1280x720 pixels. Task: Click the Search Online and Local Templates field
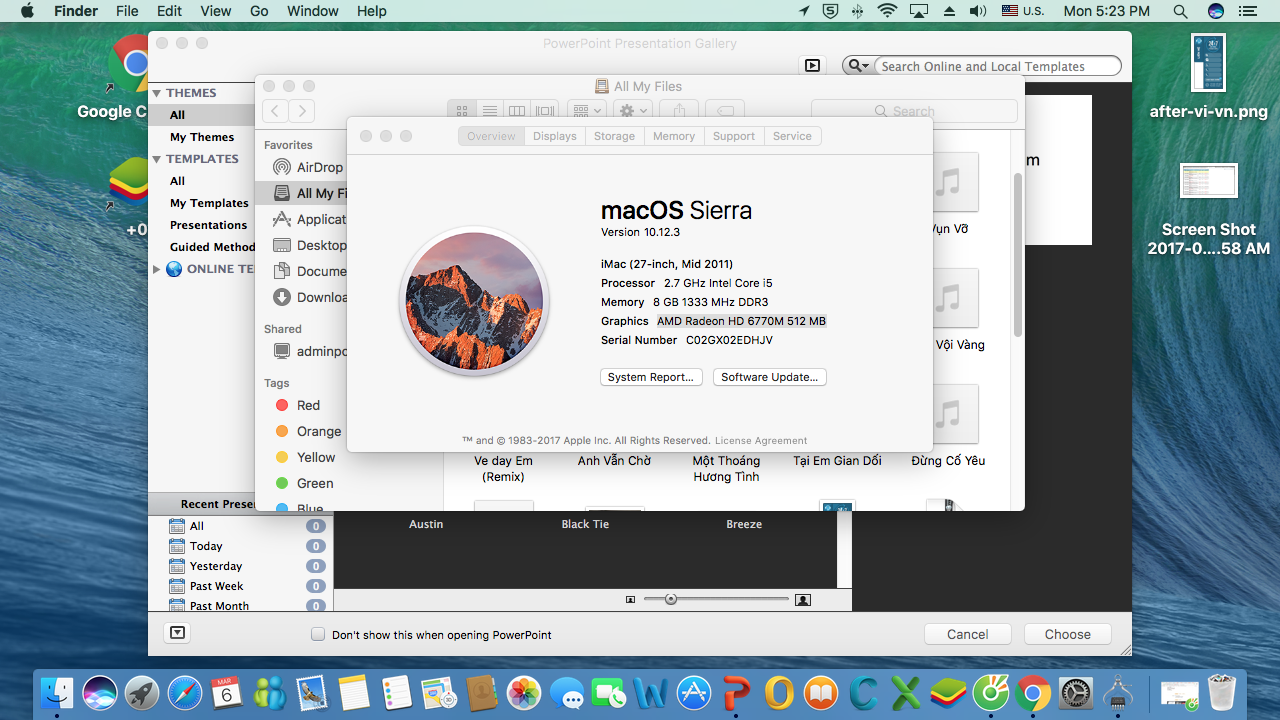pos(995,66)
